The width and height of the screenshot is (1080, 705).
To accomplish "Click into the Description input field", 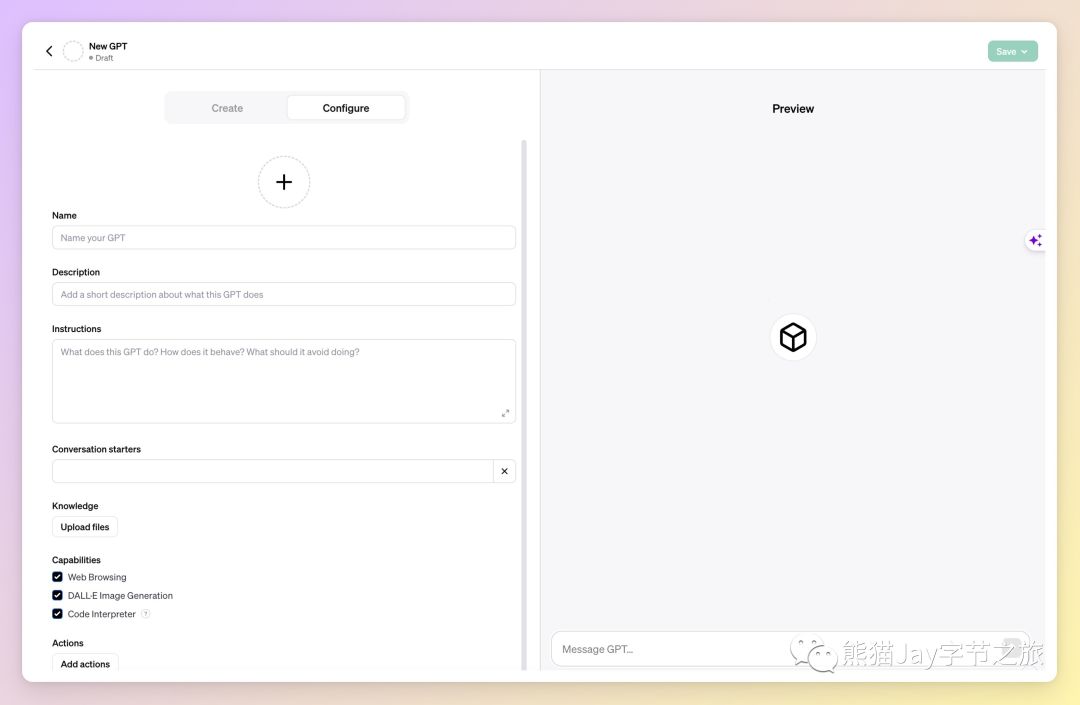I will 284,294.
